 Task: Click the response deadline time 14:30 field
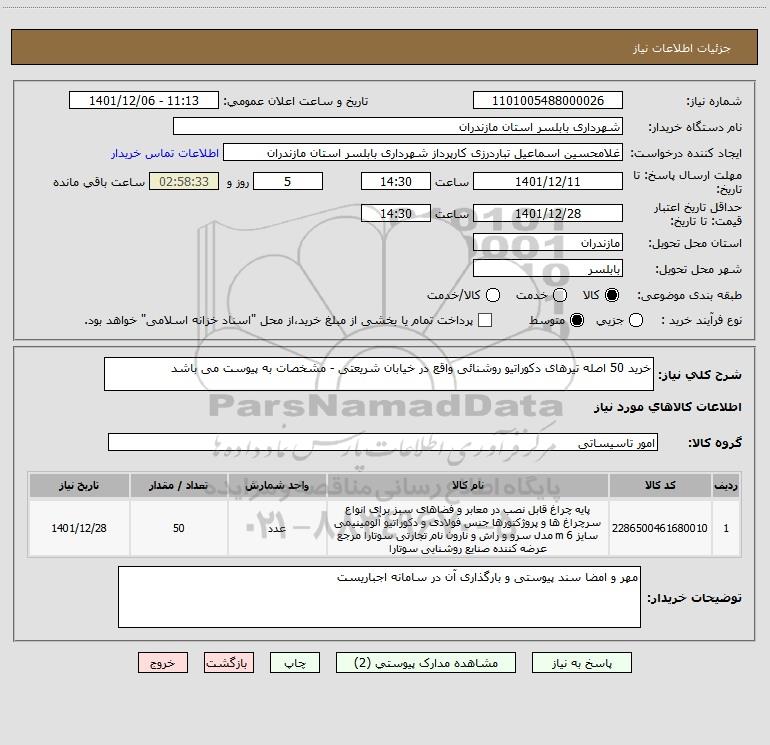(x=396, y=182)
